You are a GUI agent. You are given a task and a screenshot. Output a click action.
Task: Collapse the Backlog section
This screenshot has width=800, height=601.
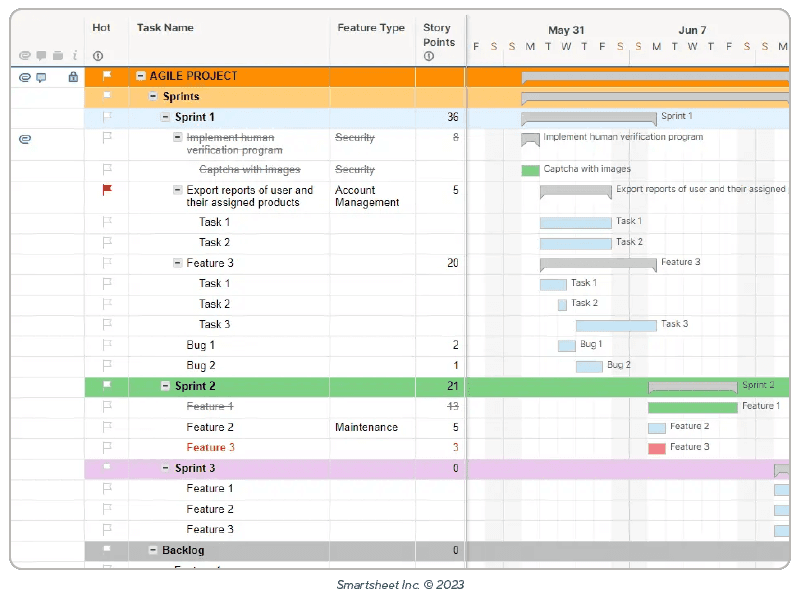[153, 550]
